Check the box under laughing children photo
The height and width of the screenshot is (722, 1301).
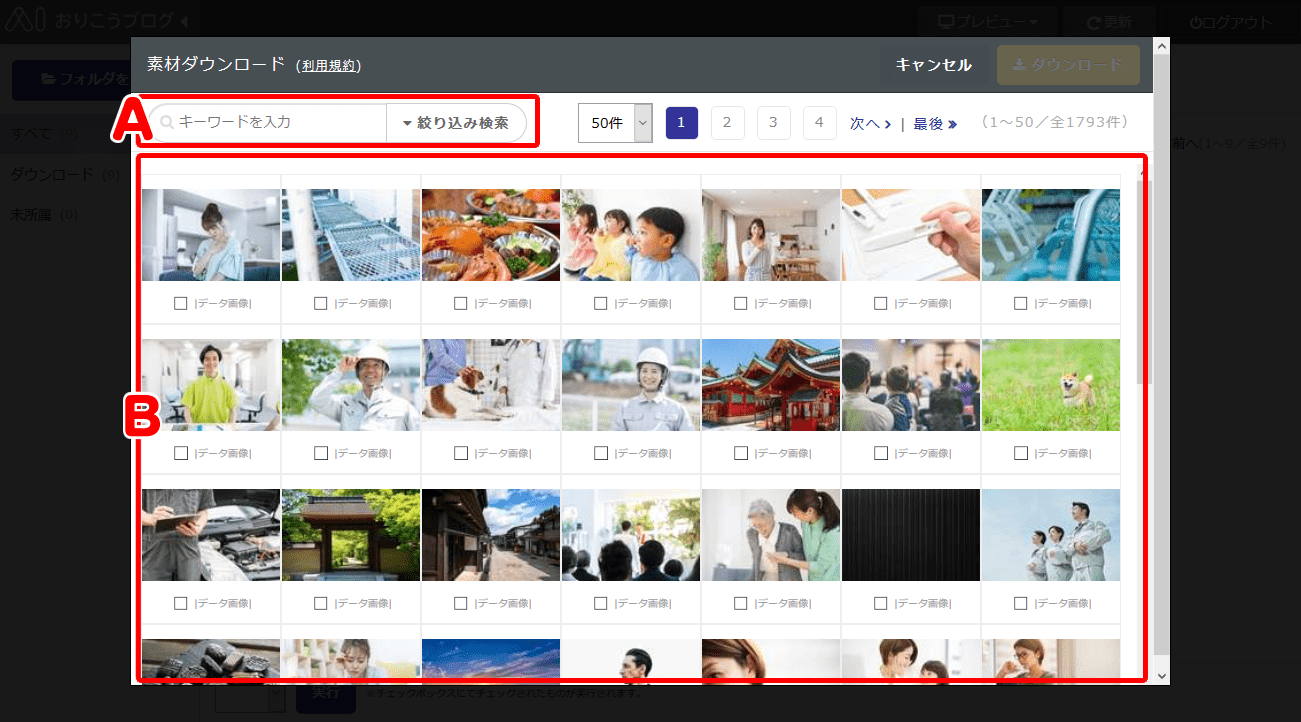(600, 303)
